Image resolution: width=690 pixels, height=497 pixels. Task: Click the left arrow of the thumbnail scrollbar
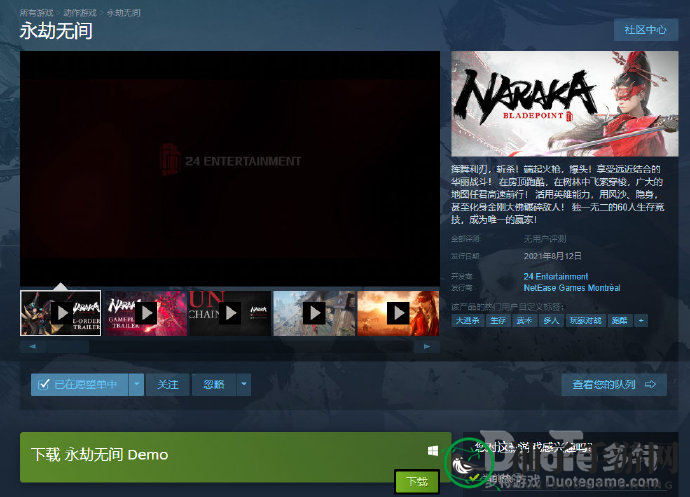click(x=33, y=346)
